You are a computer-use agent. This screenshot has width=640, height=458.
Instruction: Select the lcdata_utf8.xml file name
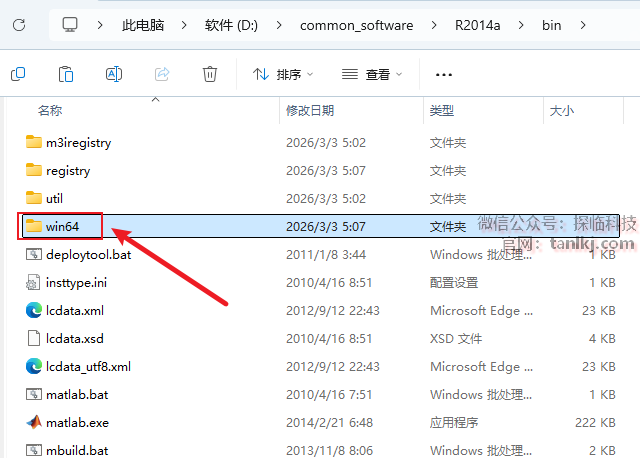click(88, 367)
